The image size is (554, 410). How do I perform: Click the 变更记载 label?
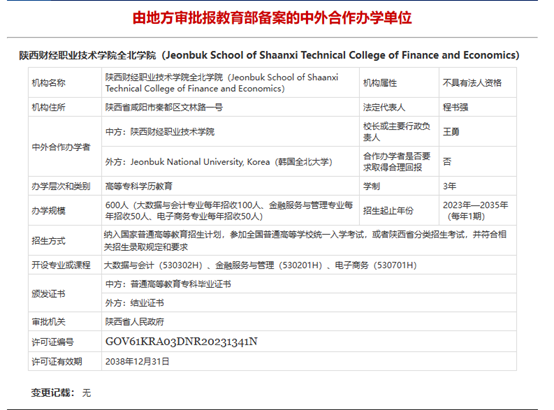(x=53, y=393)
